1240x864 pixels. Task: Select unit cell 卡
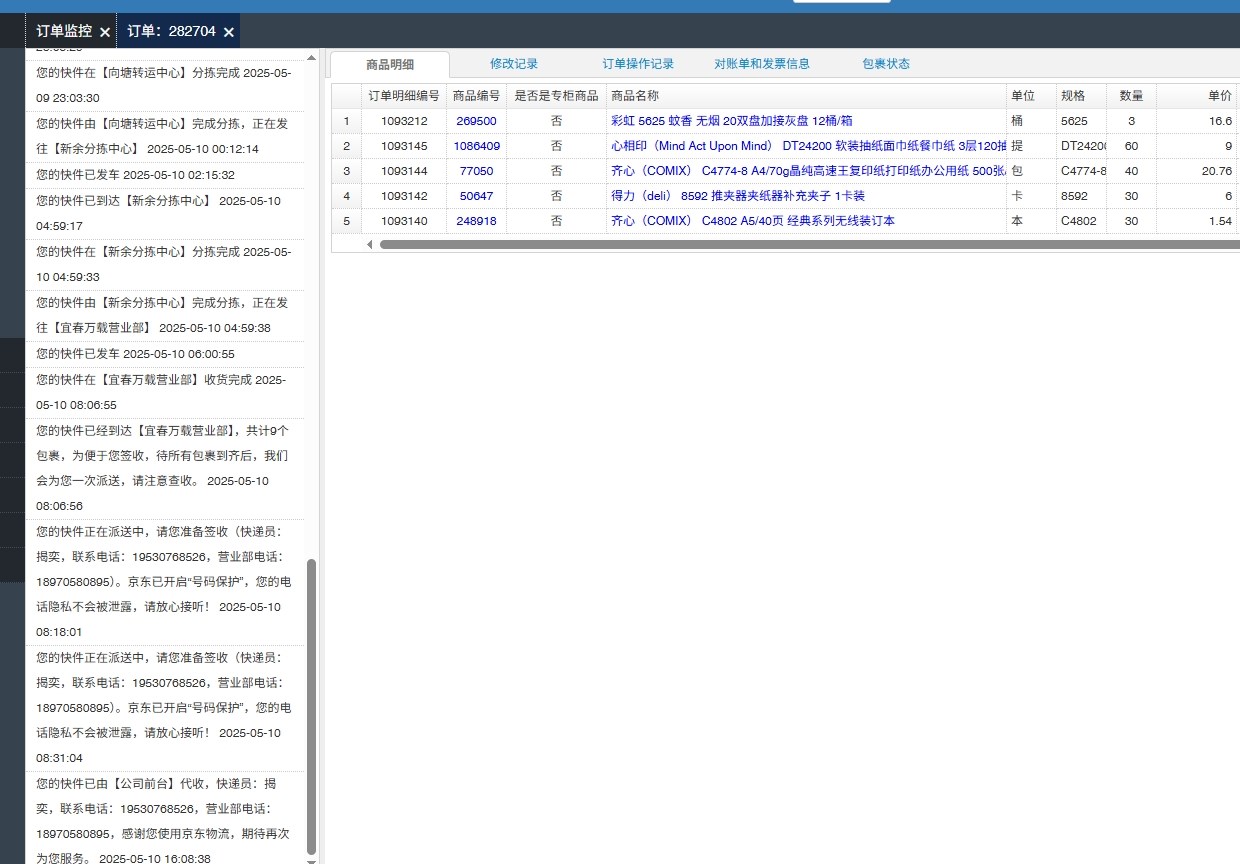[1031, 196]
